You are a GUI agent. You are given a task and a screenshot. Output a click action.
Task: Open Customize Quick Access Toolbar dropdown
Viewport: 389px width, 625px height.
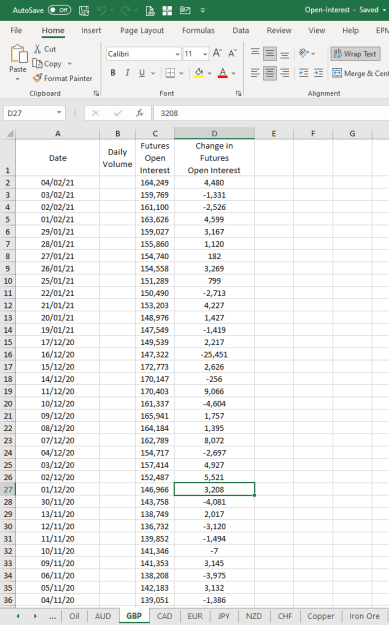coord(202,10)
